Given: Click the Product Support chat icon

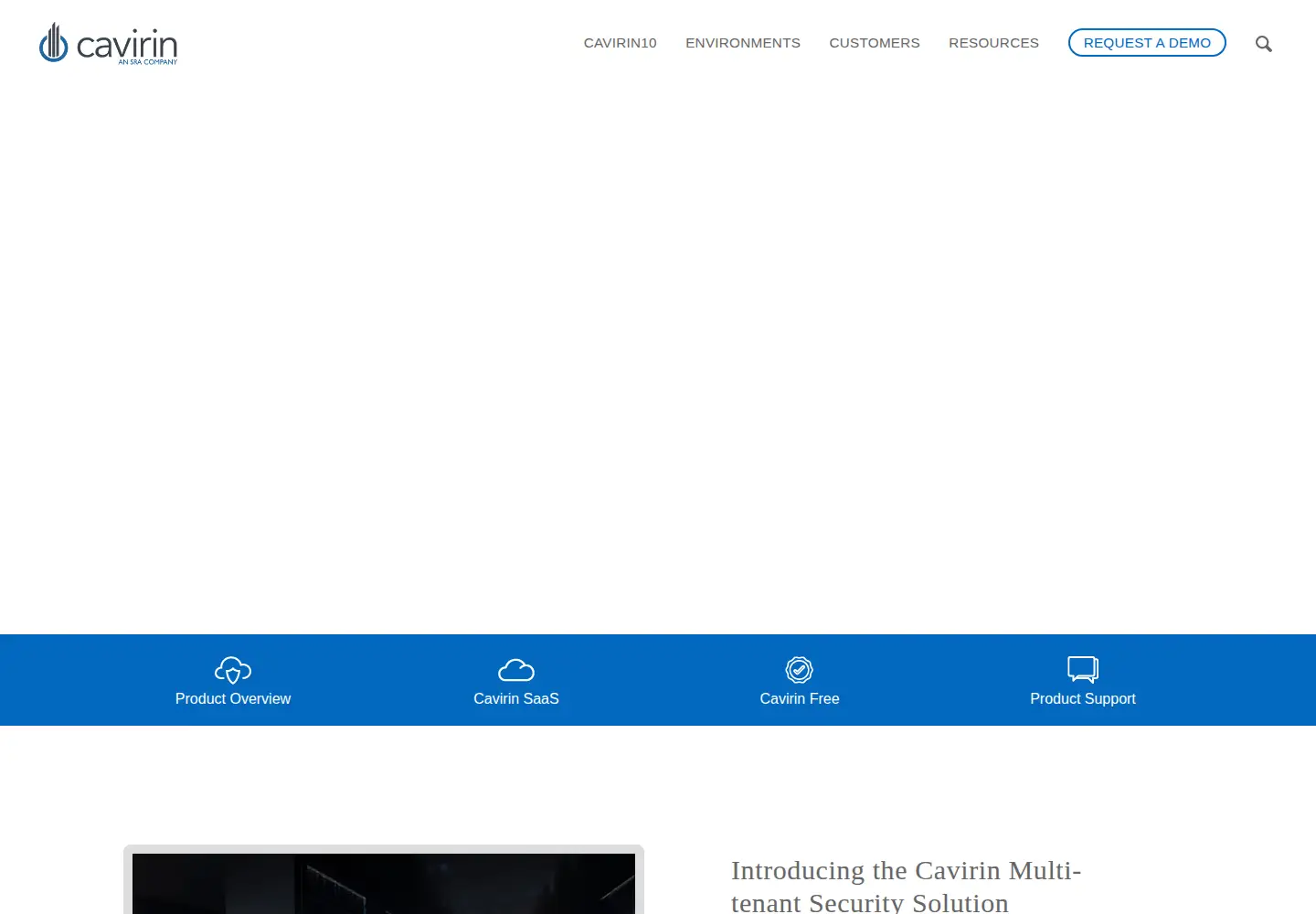Looking at the screenshot, I should point(1083,670).
